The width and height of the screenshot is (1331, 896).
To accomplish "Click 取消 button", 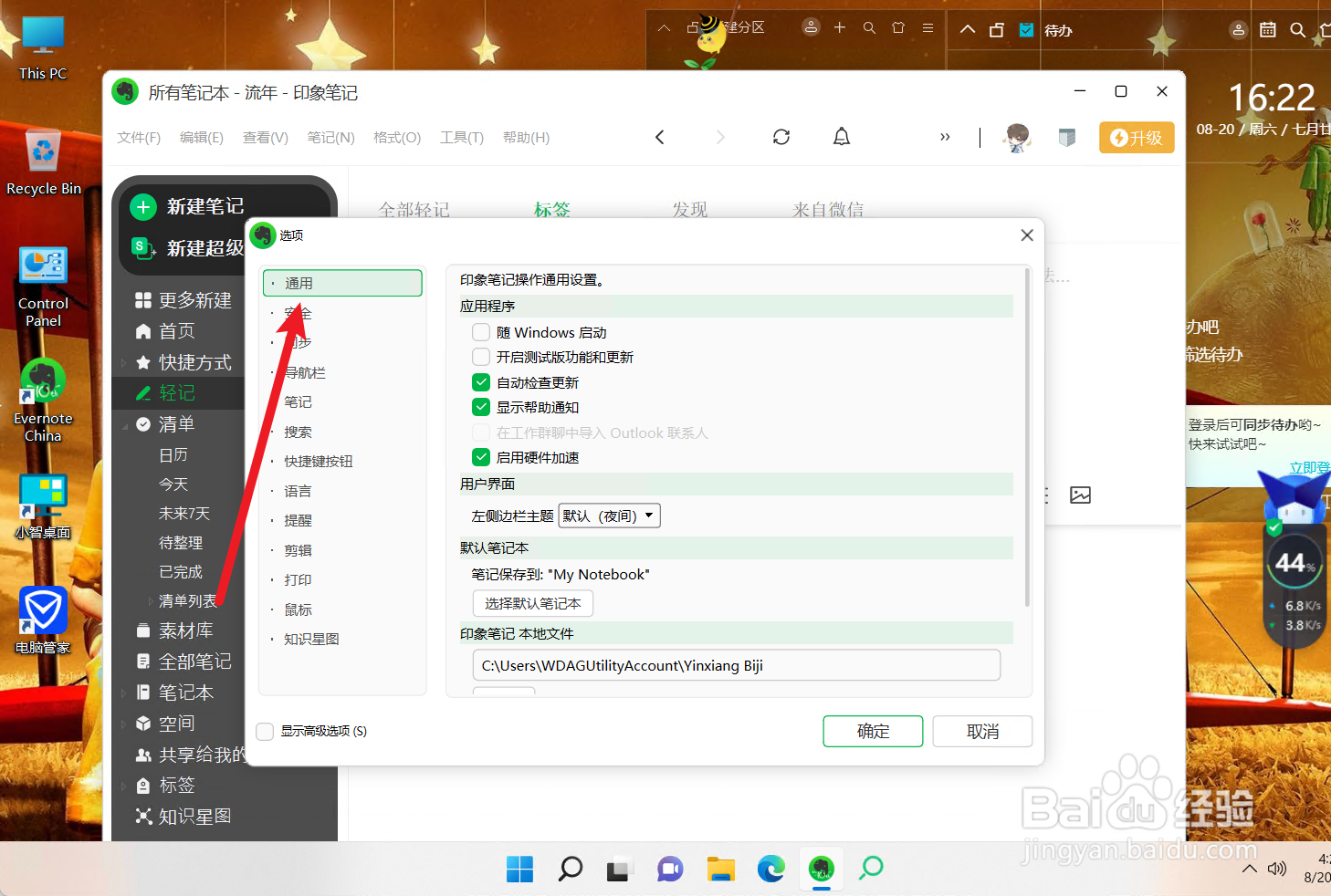I will click(982, 731).
